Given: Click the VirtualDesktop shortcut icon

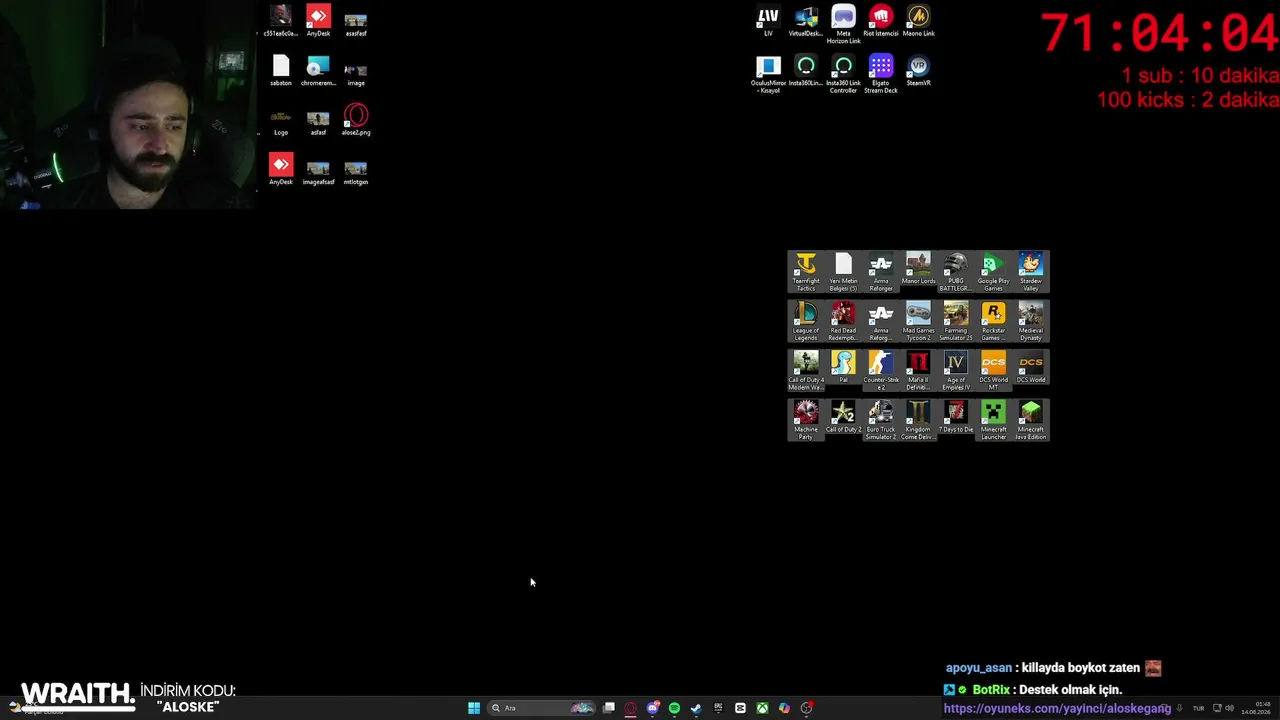Looking at the screenshot, I should coord(806,21).
